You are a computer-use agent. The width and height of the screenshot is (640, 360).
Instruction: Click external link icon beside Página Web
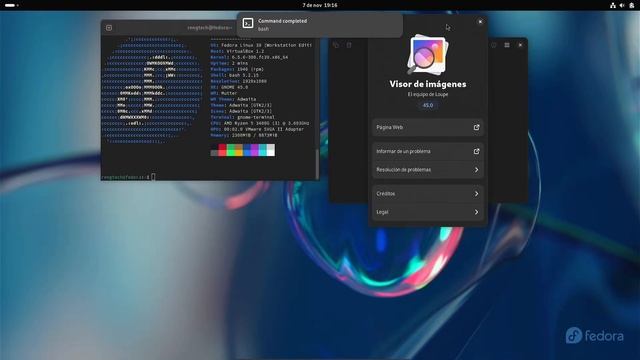click(476, 127)
